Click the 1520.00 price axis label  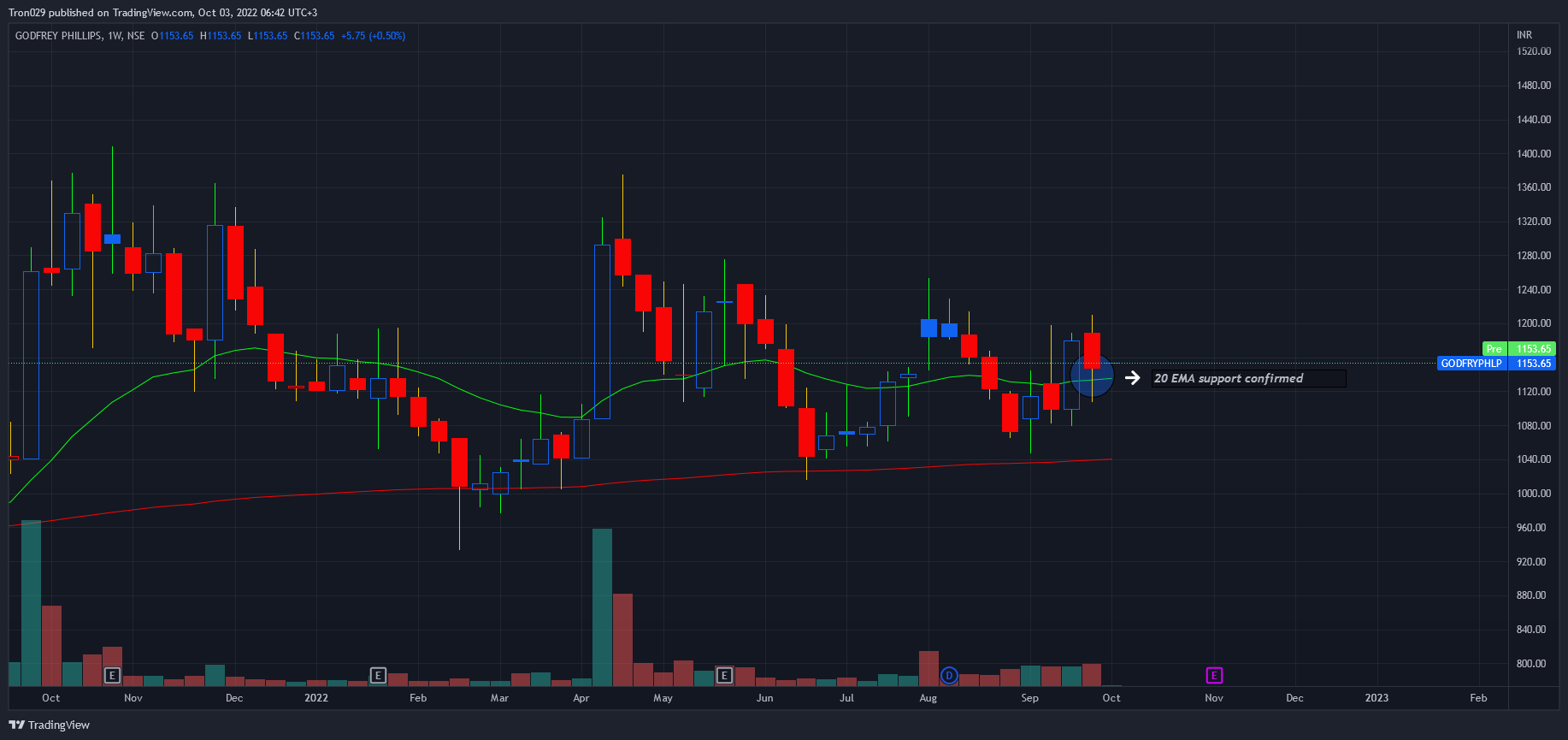pos(1534,51)
